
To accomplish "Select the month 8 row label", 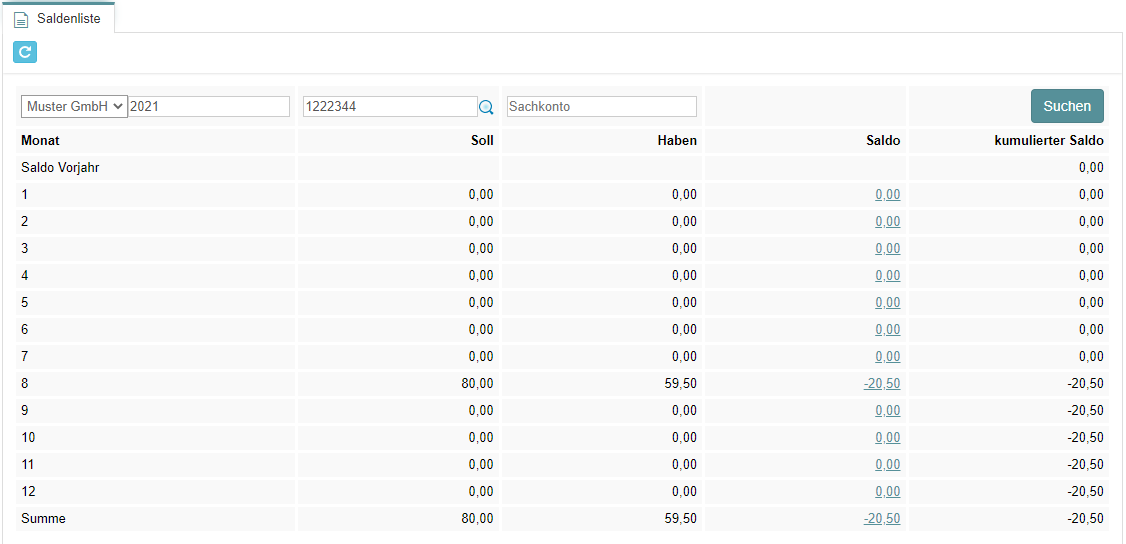I will pyautogui.click(x=24, y=384).
